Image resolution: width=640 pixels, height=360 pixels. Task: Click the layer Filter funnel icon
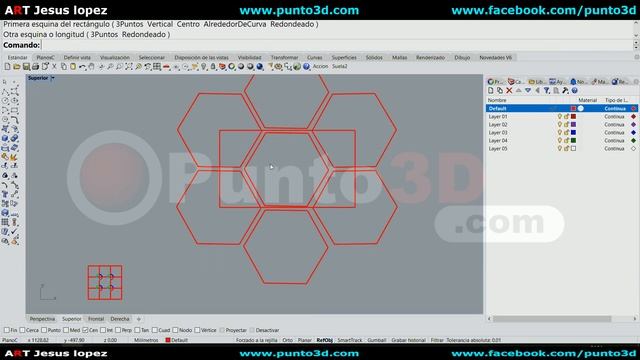click(x=547, y=91)
